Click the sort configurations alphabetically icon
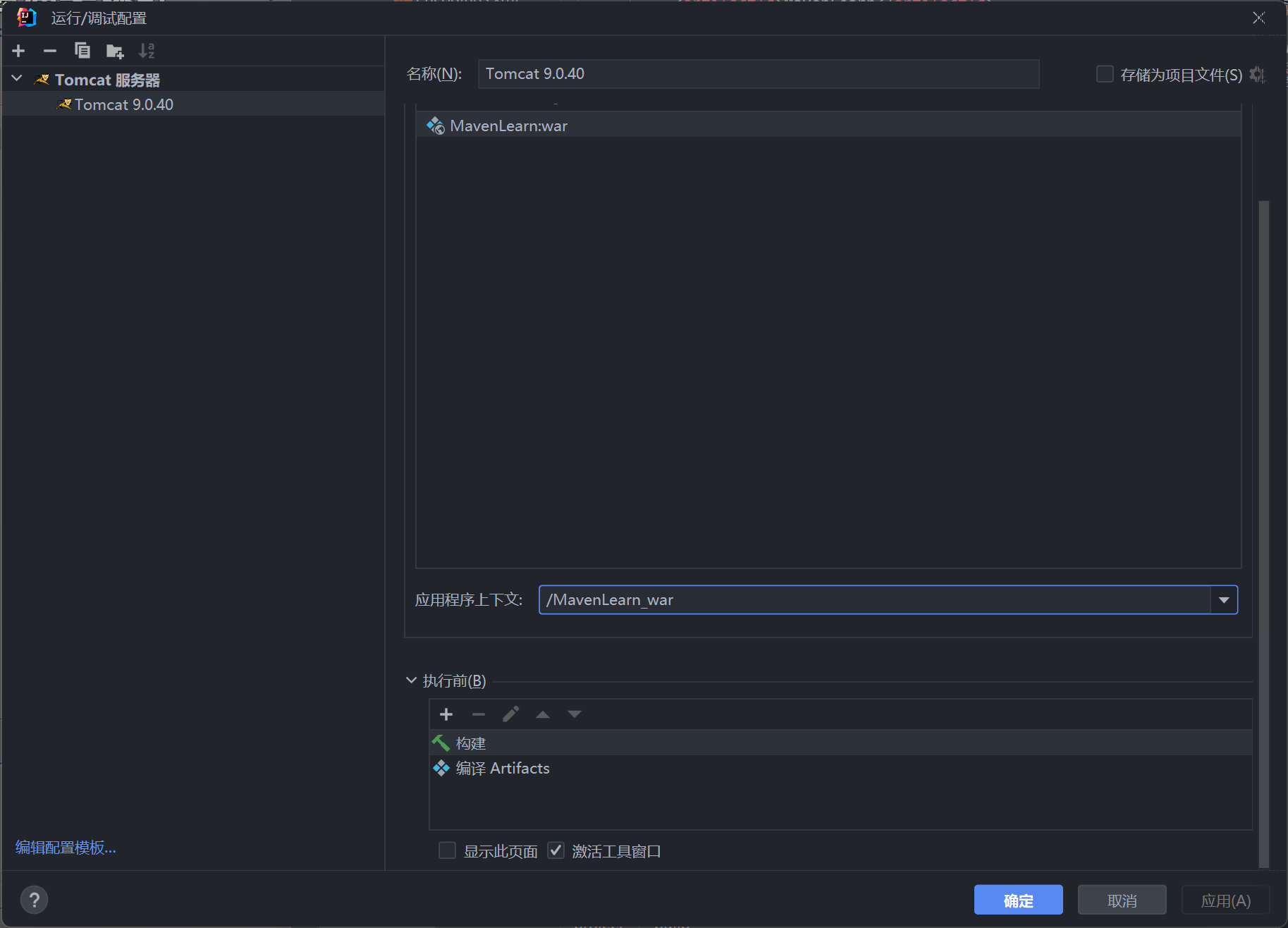Image resolution: width=1288 pixels, height=928 pixels. coord(146,51)
